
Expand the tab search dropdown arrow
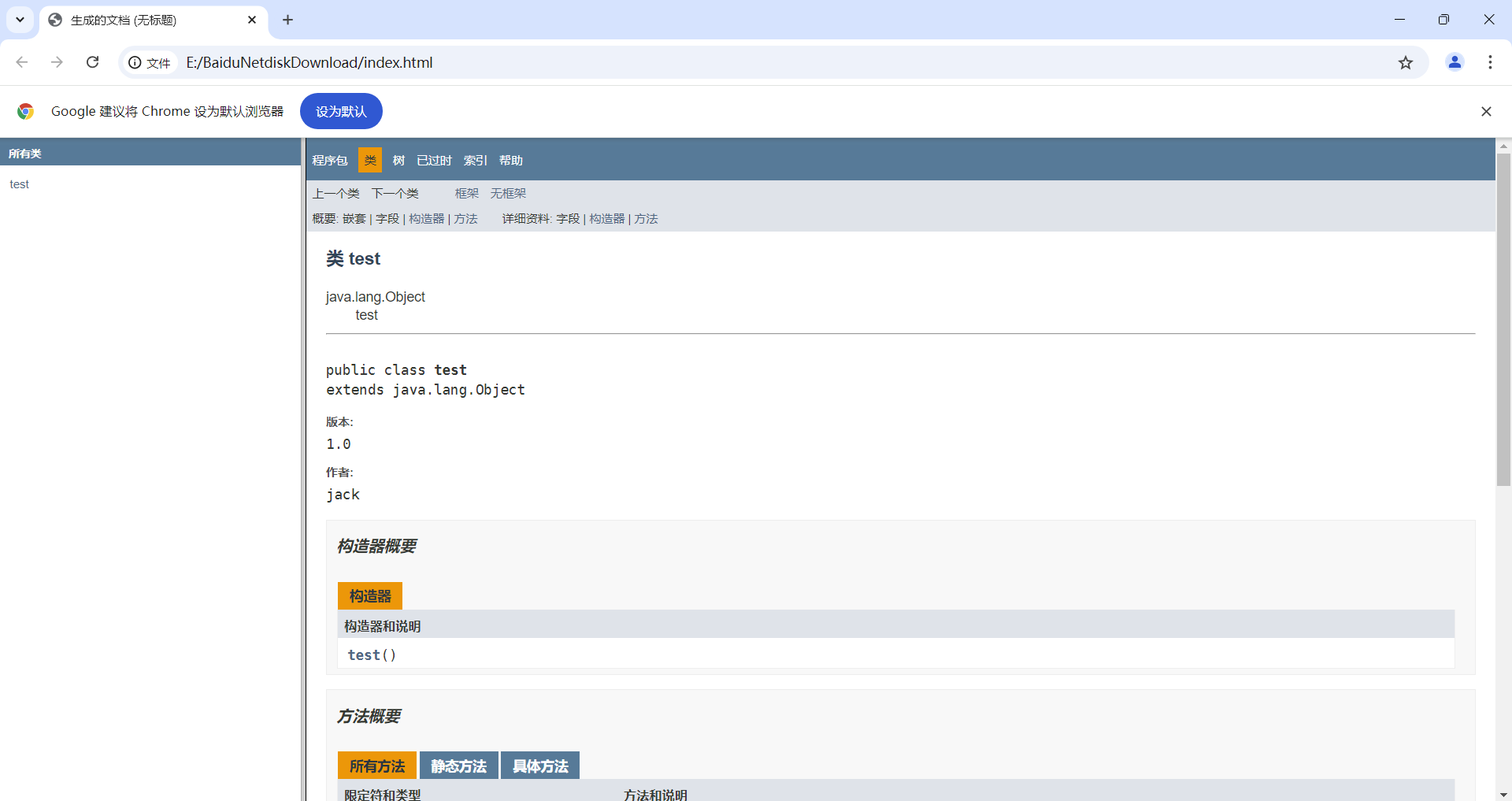coord(20,20)
